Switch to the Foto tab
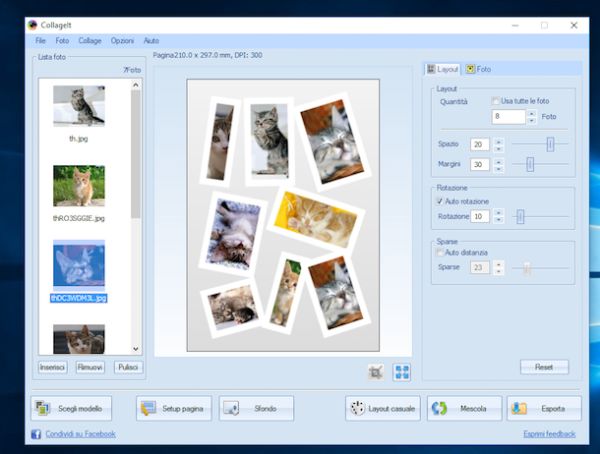 (x=478, y=69)
